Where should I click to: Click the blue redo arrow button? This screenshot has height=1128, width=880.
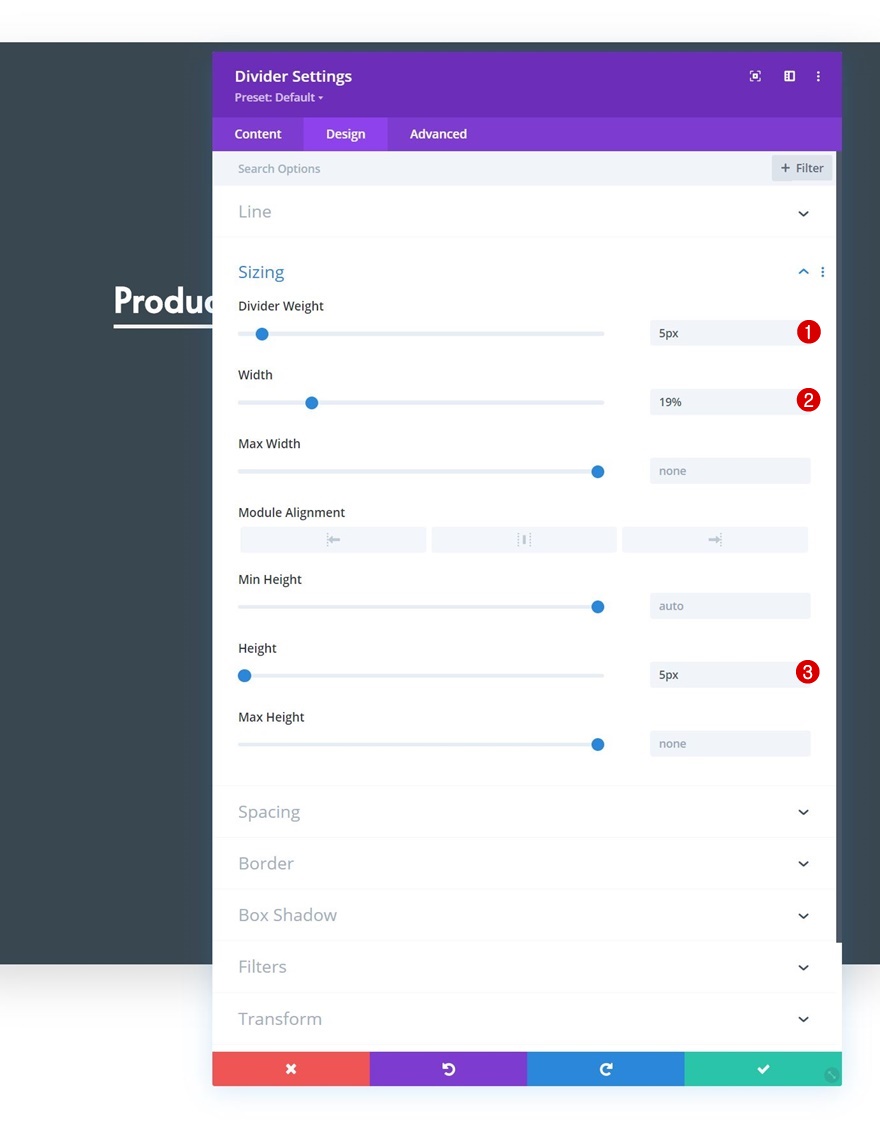pyautogui.click(x=605, y=1069)
